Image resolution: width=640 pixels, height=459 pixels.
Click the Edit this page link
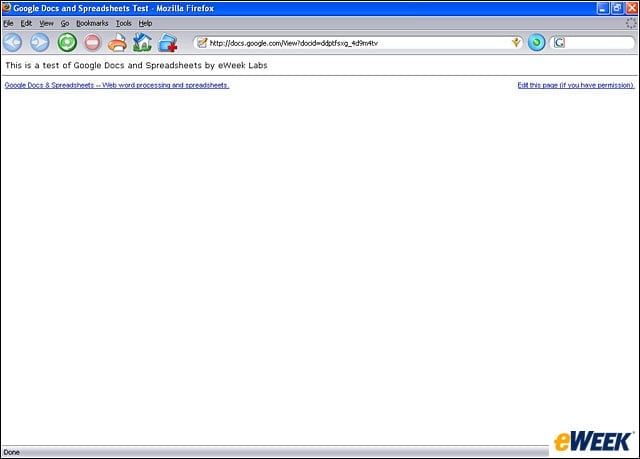point(576,85)
